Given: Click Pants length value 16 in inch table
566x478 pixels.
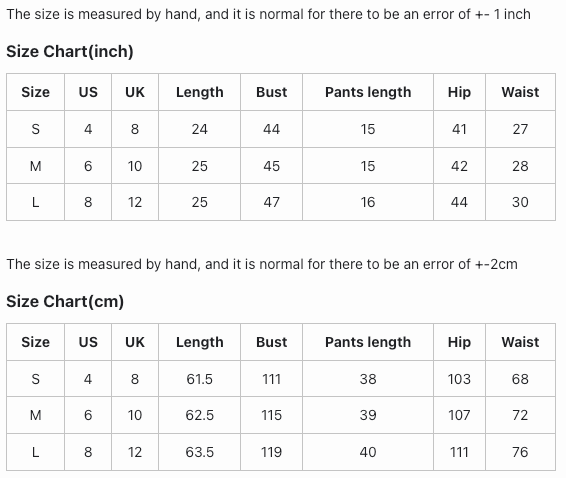Looking at the screenshot, I should [368, 202].
